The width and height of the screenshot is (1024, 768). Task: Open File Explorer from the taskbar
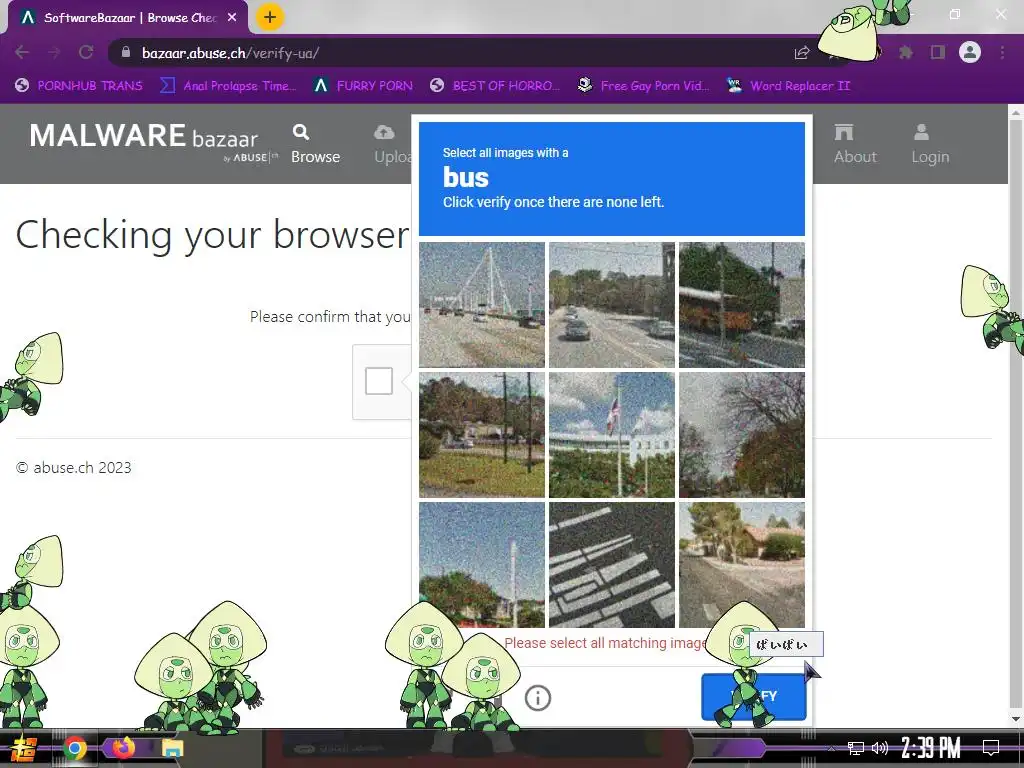pyautogui.click(x=172, y=748)
